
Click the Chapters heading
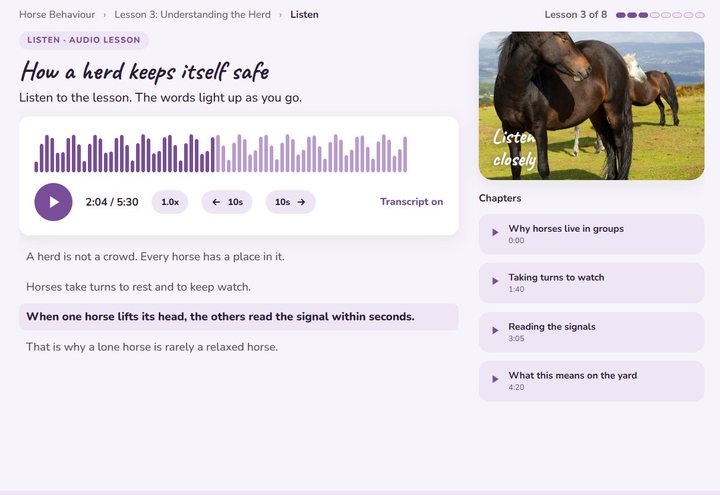pos(500,198)
